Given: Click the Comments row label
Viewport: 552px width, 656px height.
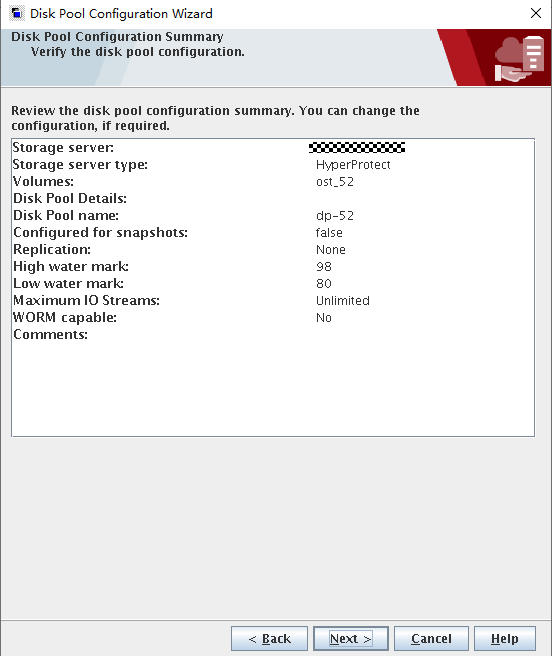Looking at the screenshot, I should [51, 335].
